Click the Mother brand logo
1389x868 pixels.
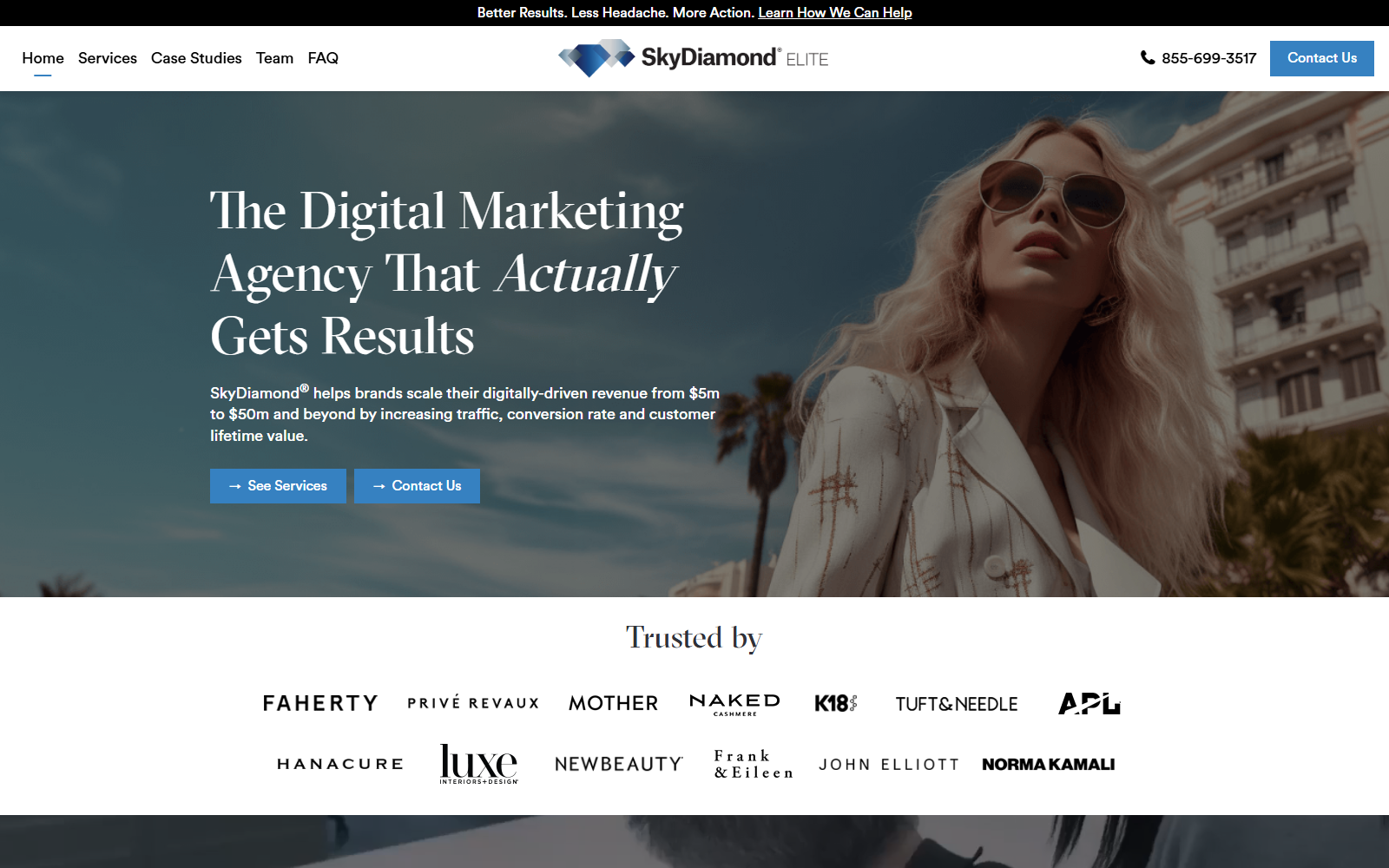(x=614, y=703)
